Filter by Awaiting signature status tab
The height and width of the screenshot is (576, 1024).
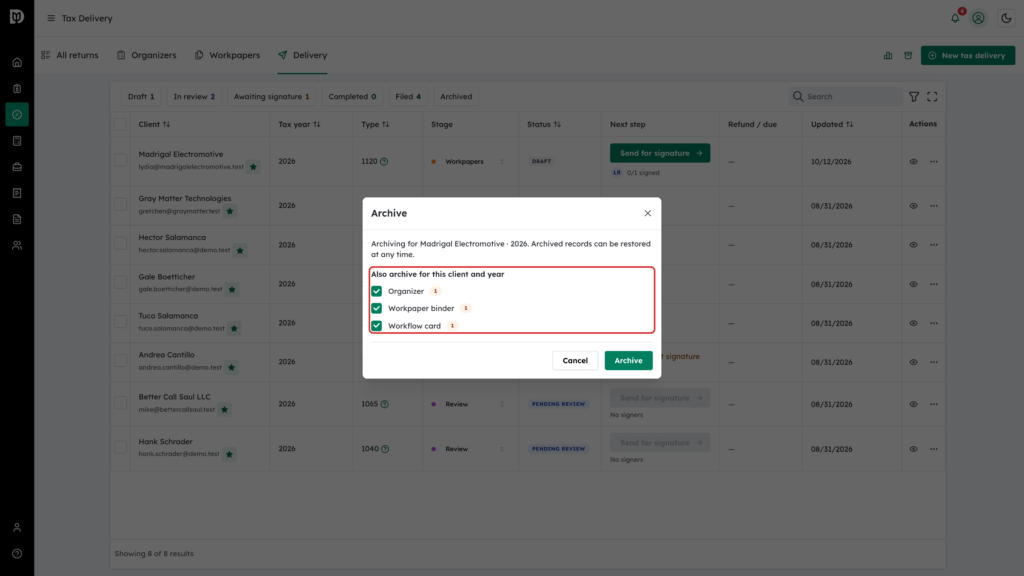[272, 97]
